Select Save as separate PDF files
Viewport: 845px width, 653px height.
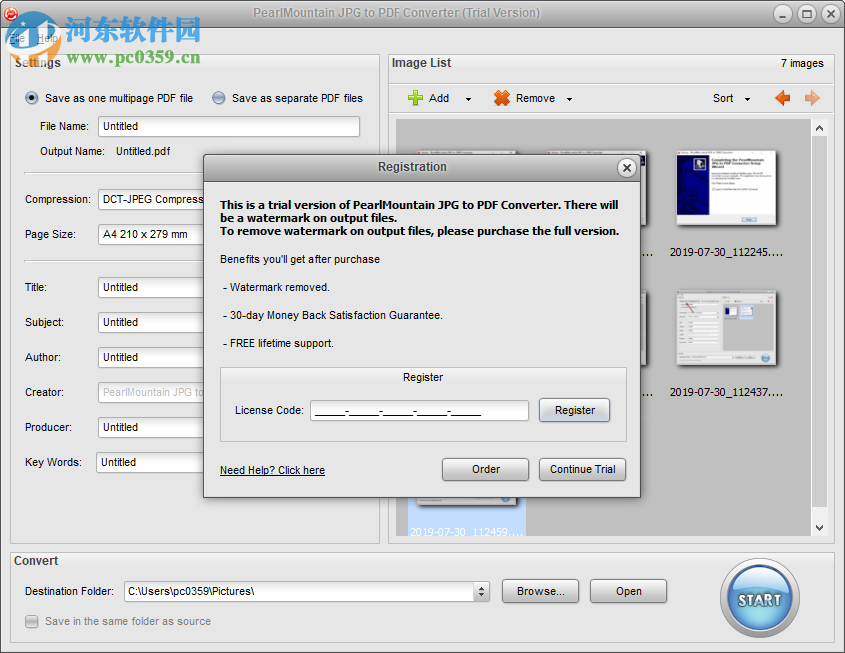click(x=218, y=96)
